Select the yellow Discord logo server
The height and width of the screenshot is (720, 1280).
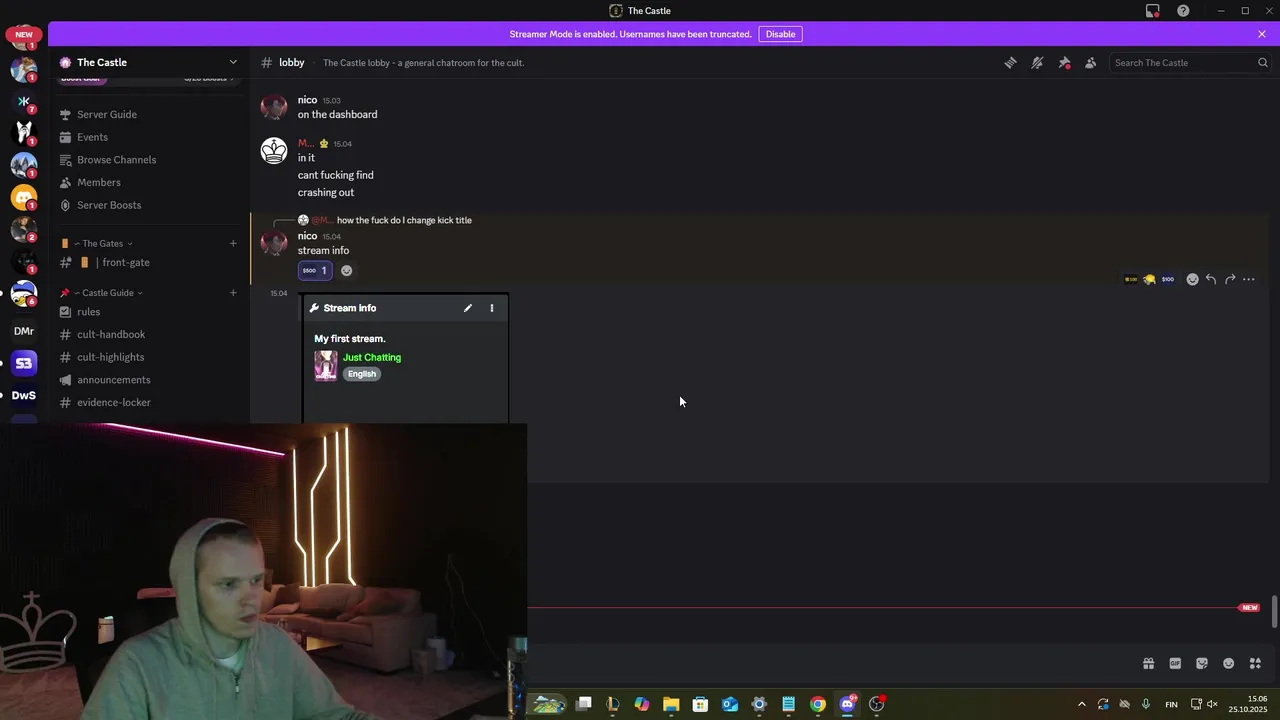pyautogui.click(x=24, y=198)
